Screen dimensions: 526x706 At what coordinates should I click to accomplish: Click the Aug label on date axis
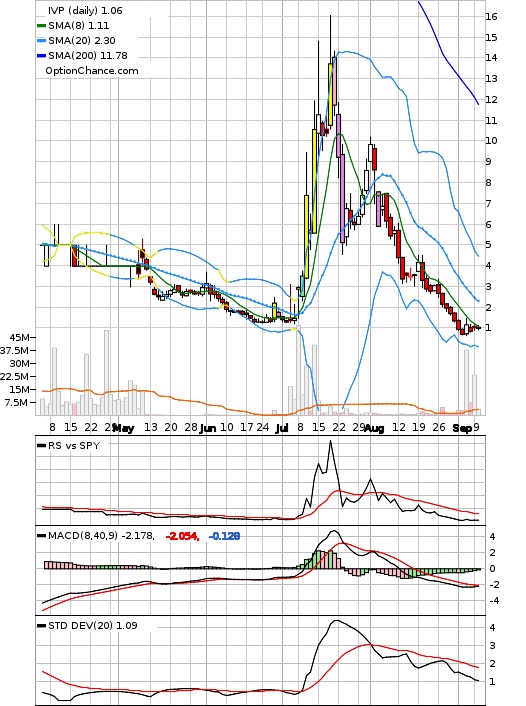tap(374, 428)
